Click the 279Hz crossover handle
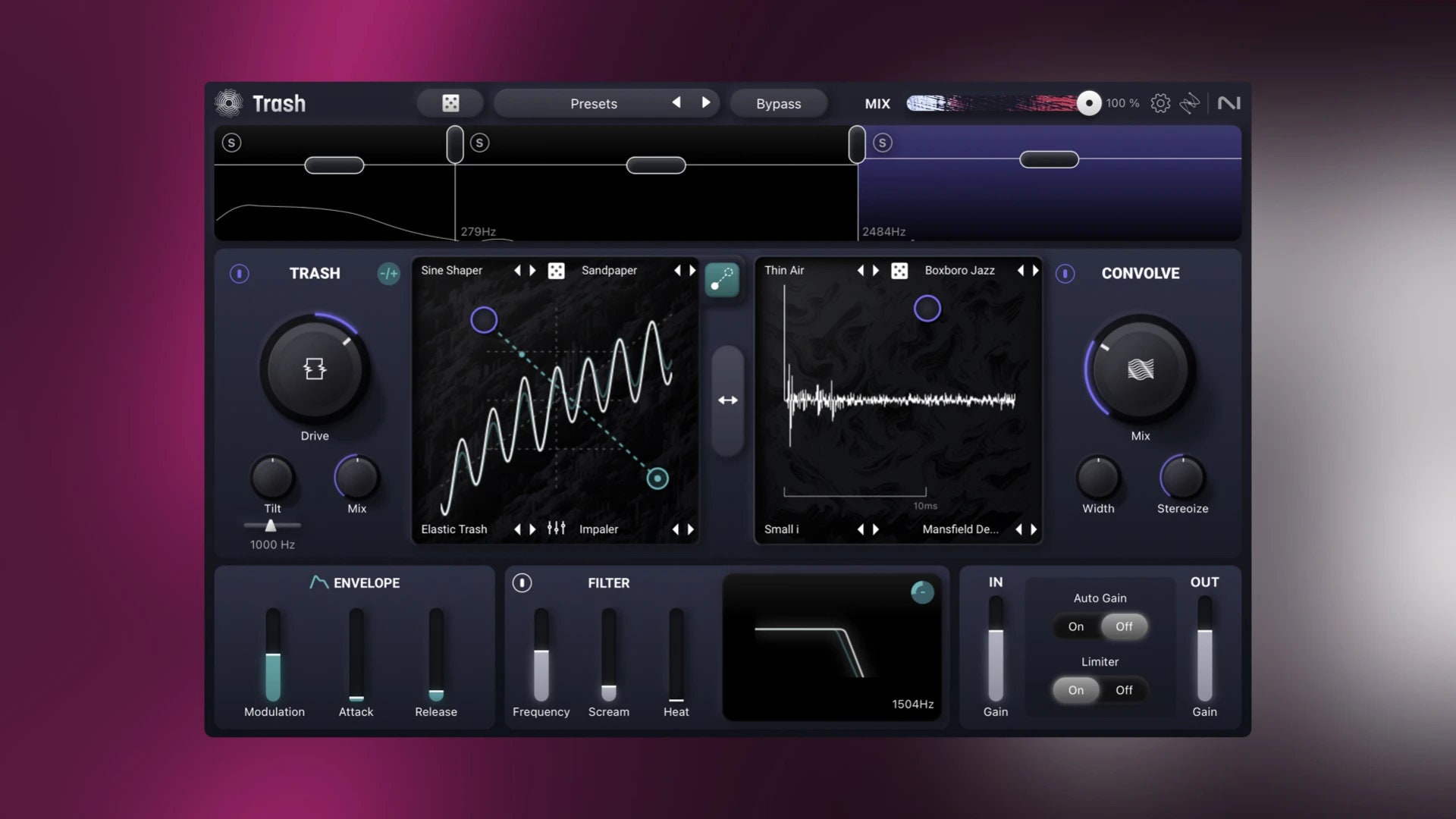The width and height of the screenshot is (1456, 819). [x=454, y=144]
